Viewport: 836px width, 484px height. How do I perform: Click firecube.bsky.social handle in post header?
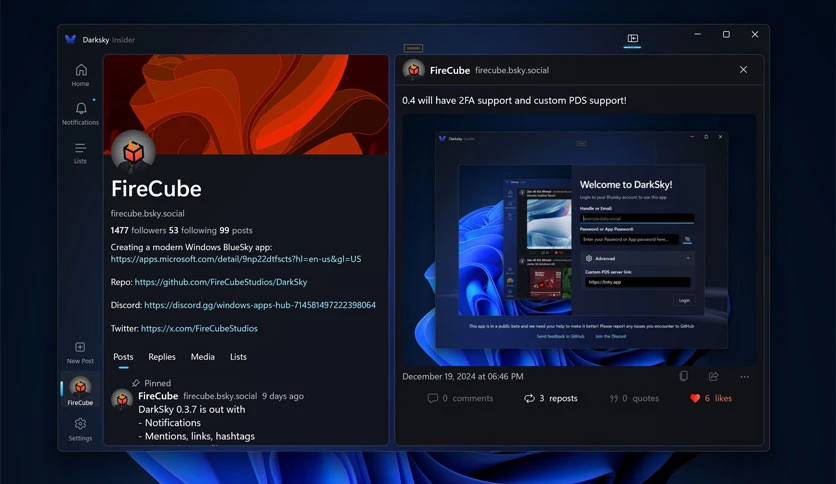[x=512, y=70]
